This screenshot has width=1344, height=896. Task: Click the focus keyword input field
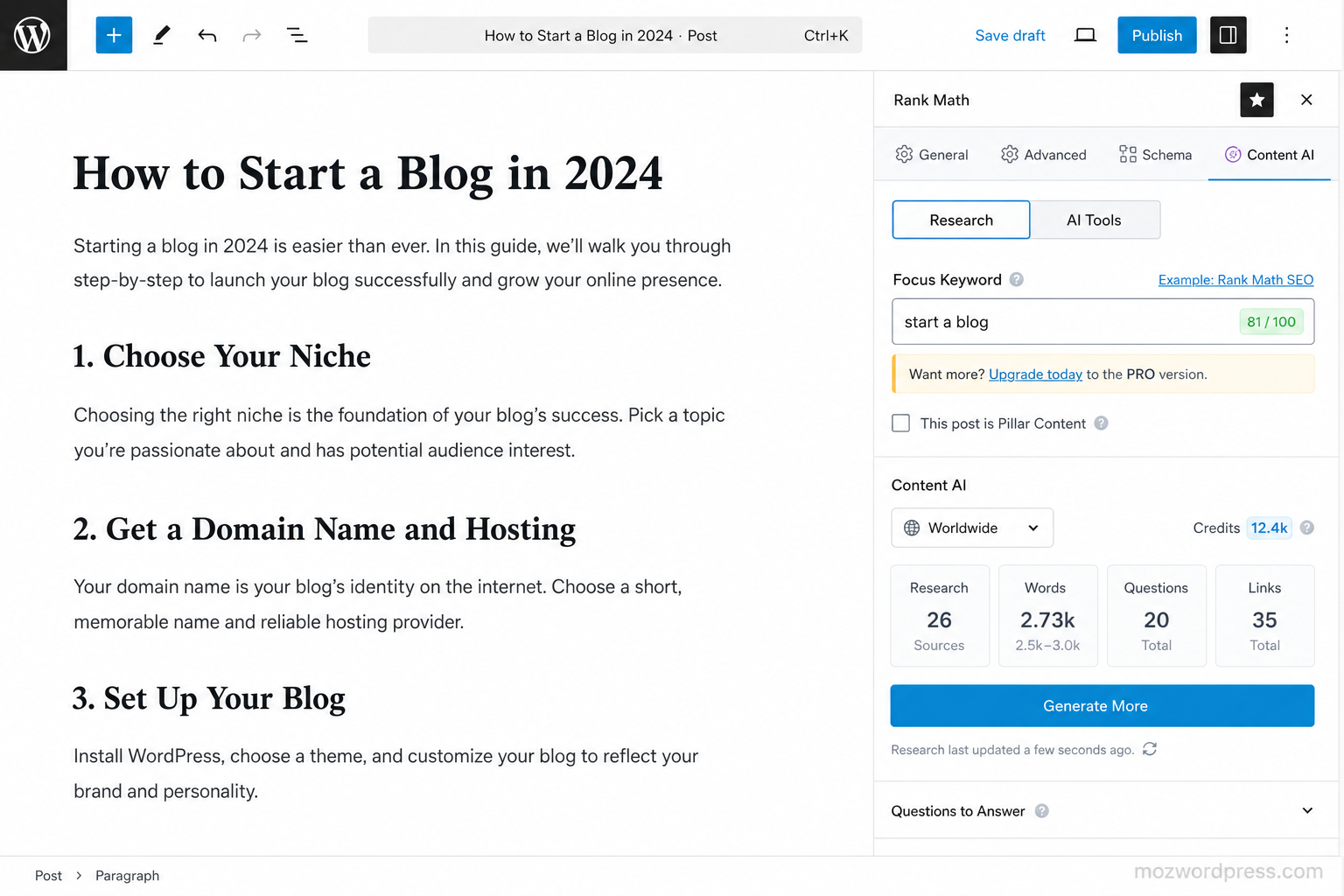(x=1102, y=321)
